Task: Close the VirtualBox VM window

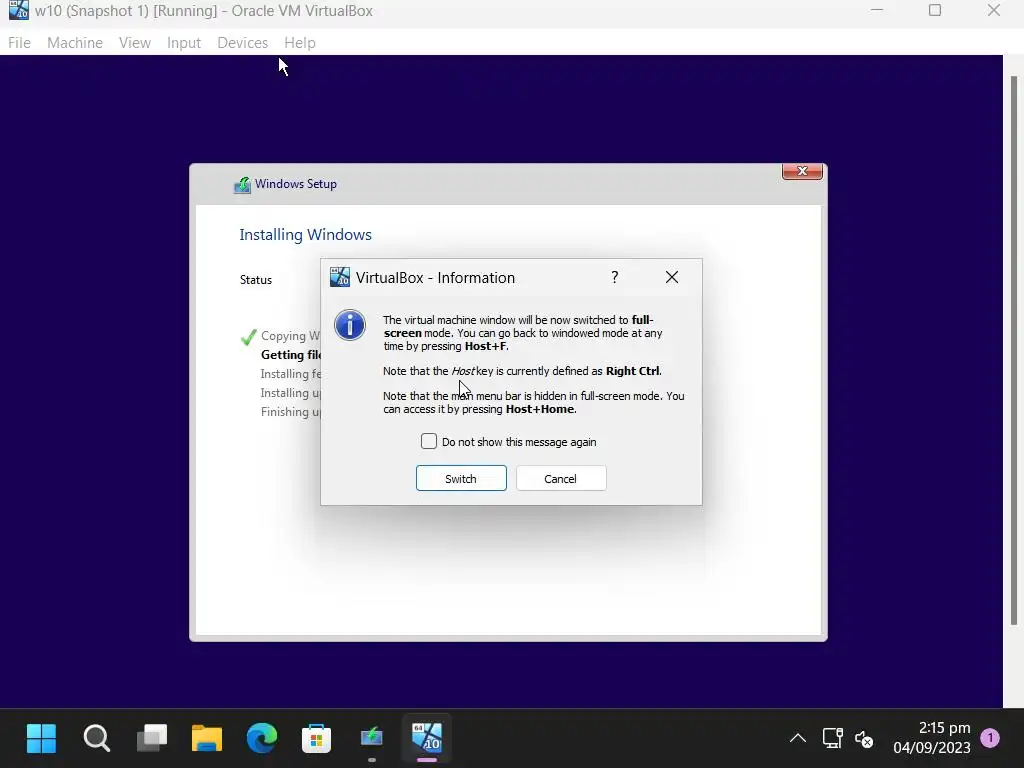Action: click(994, 10)
